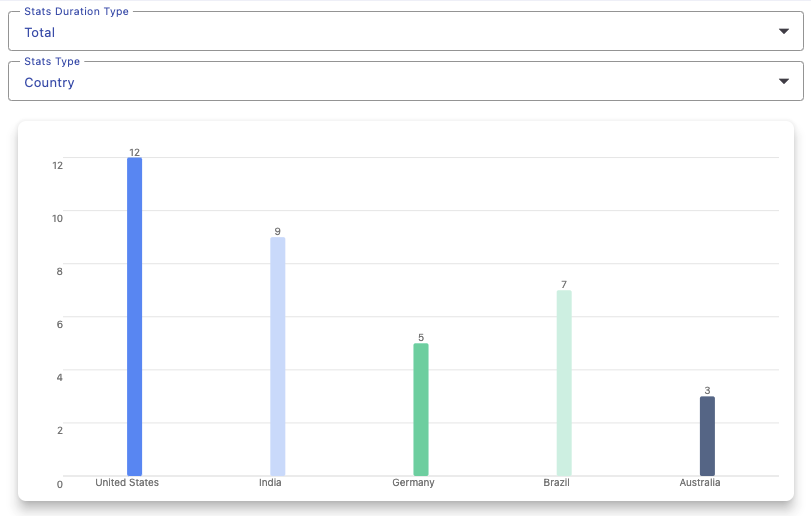
Task: Click the arrow icon beside Country
Action: [783, 82]
